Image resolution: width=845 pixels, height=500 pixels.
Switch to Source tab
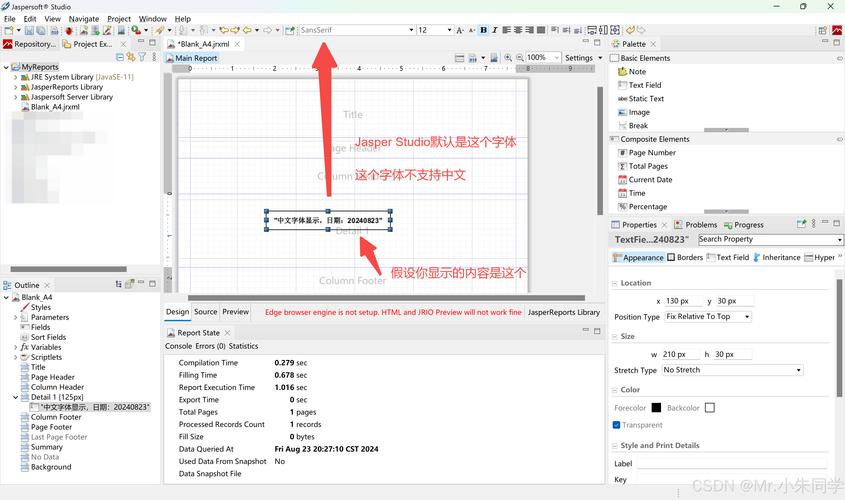(205, 312)
